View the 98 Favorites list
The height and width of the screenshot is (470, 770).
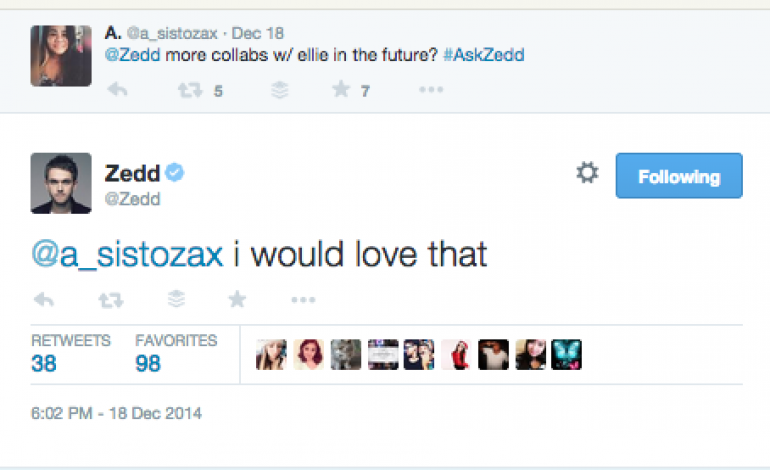point(148,363)
